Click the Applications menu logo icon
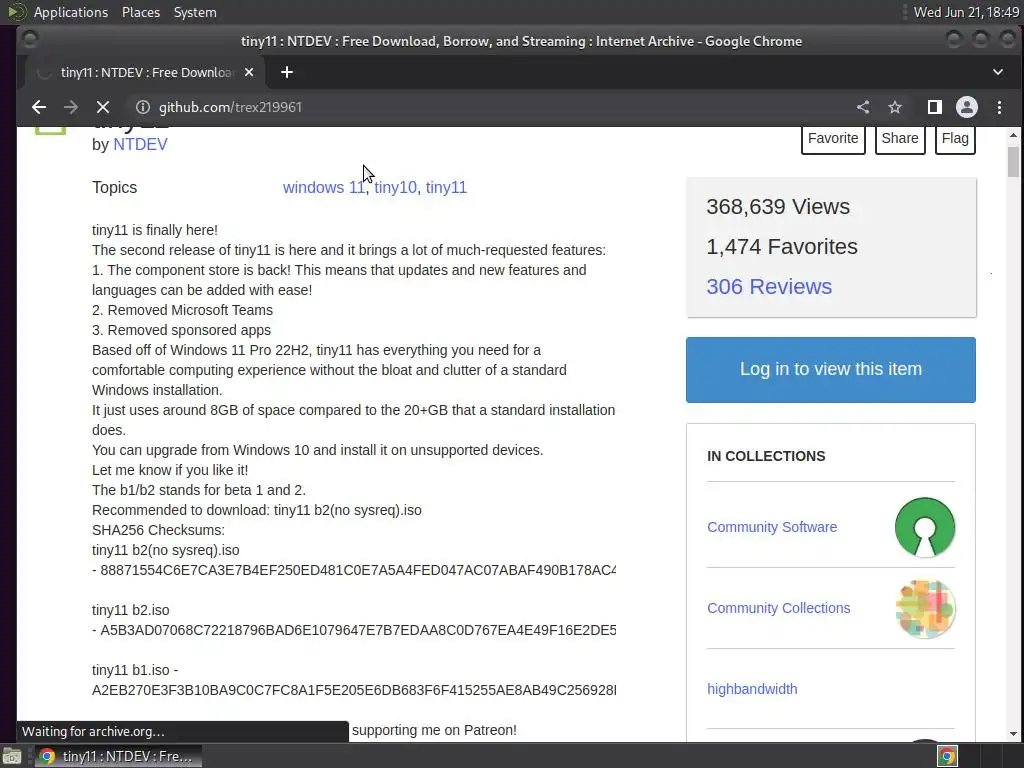Screen dimensions: 1024x768 pos(17,12)
